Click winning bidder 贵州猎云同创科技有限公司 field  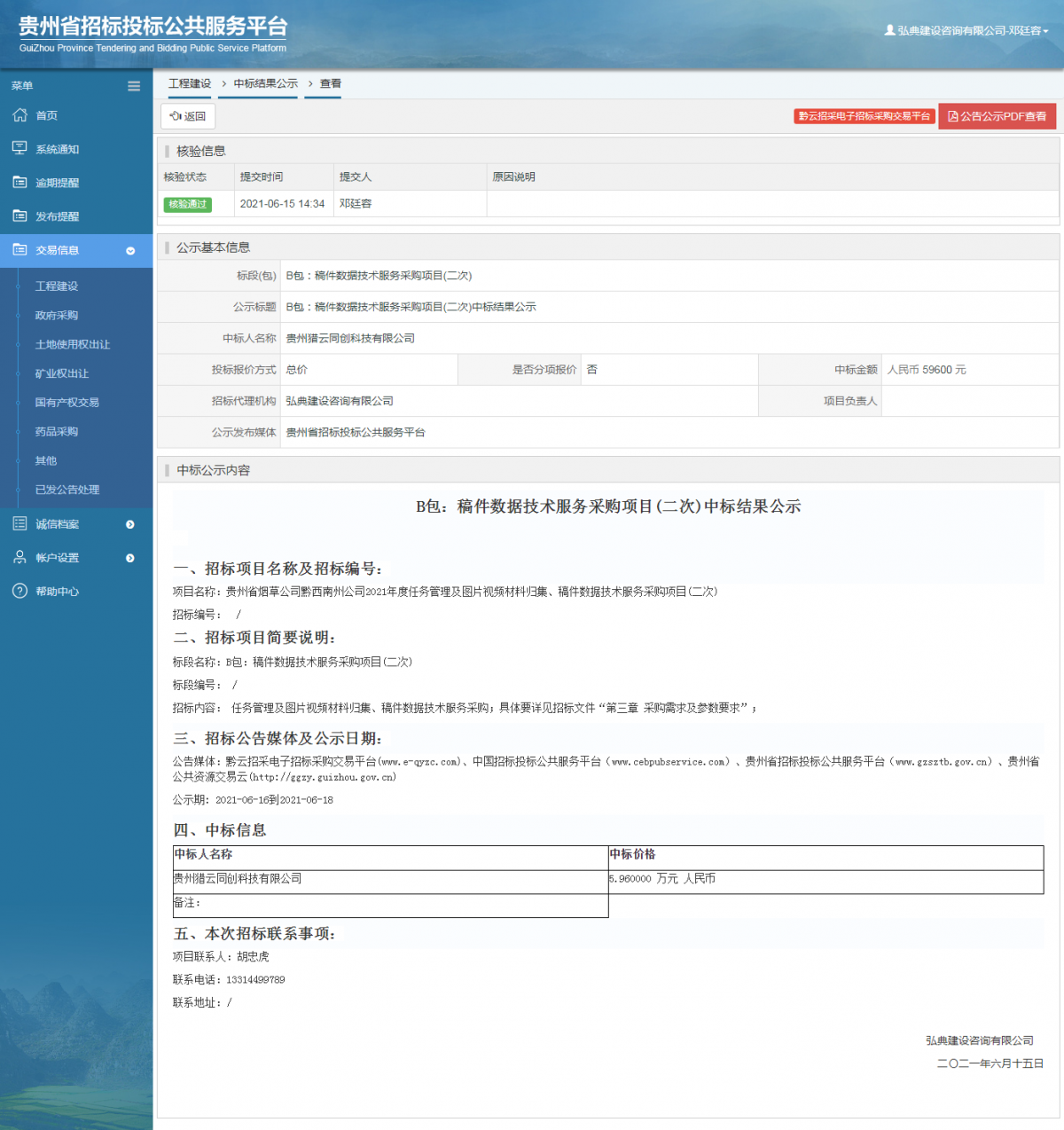pos(350,339)
